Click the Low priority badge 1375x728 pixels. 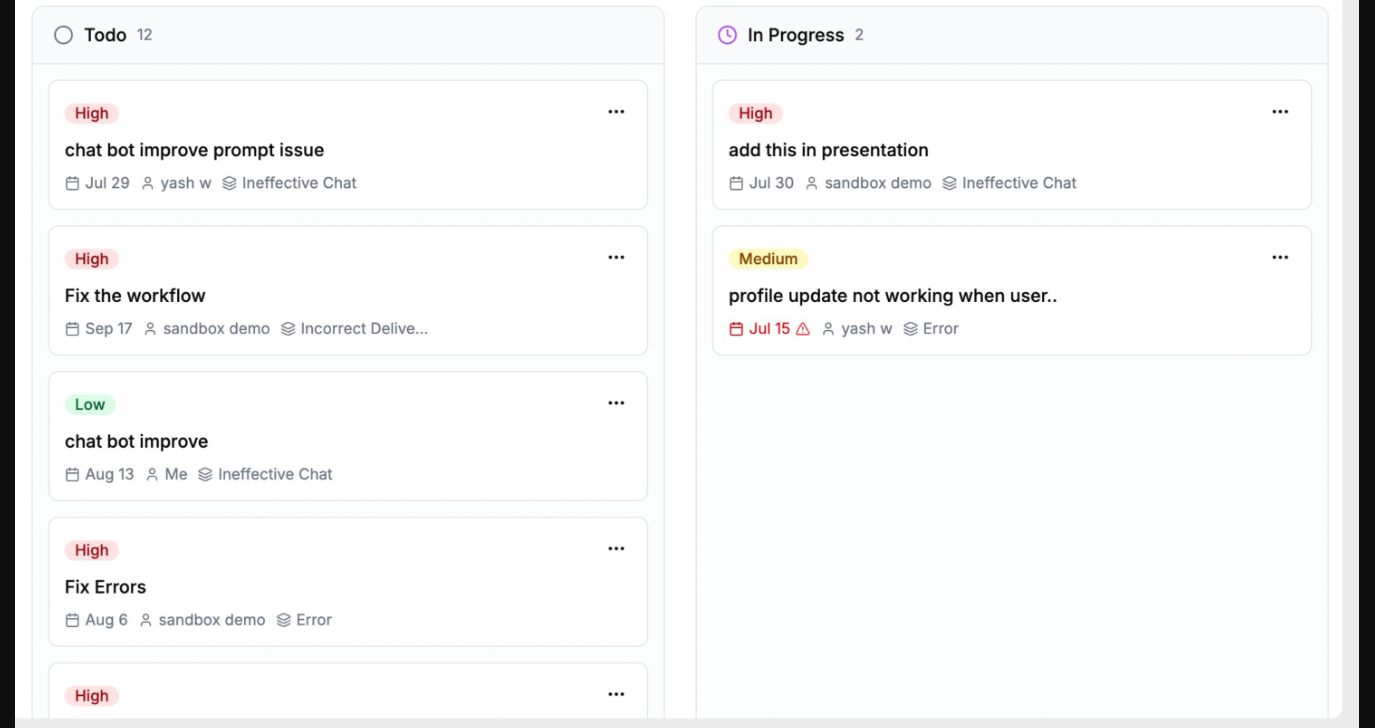90,405
